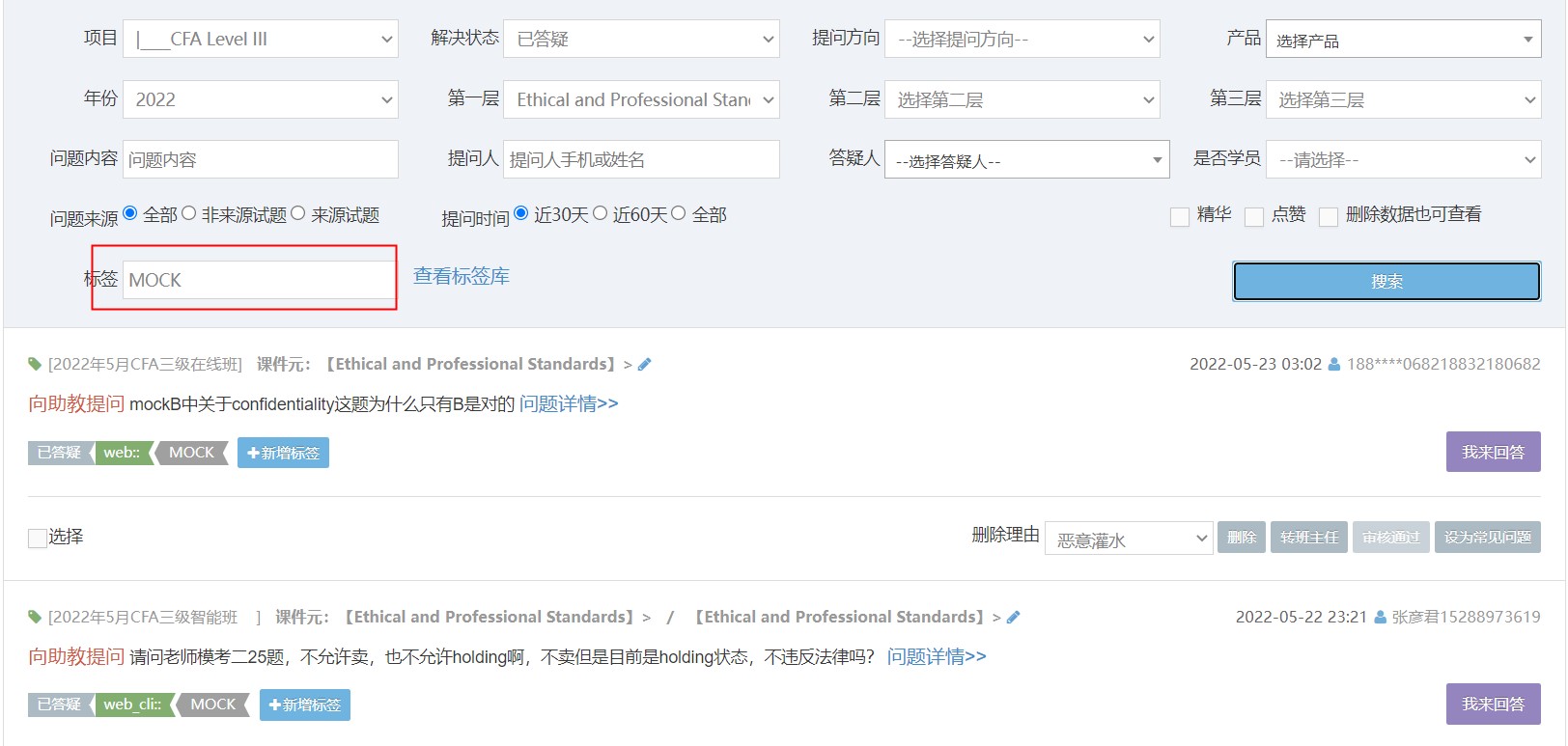The width and height of the screenshot is (1568, 746).
Task: Click the user icon beside 张彦君 asker
Action: pyautogui.click(x=1380, y=618)
